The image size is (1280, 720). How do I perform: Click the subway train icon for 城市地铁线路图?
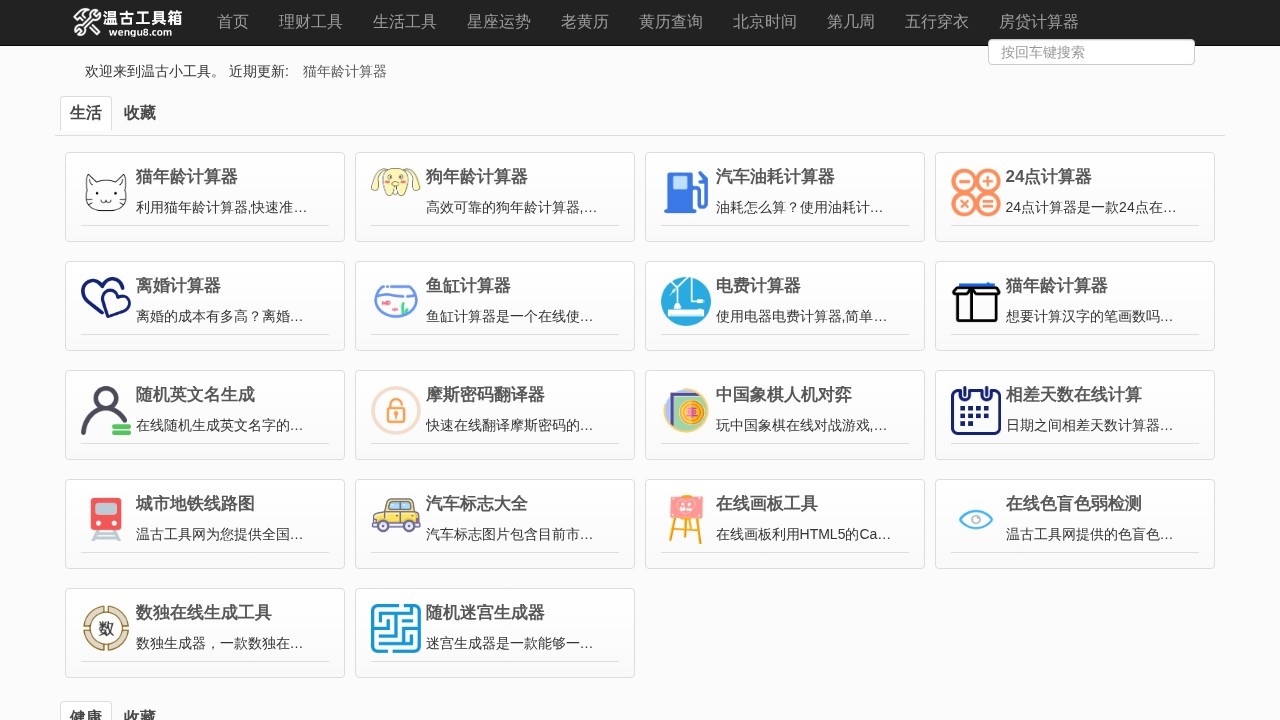click(105, 519)
